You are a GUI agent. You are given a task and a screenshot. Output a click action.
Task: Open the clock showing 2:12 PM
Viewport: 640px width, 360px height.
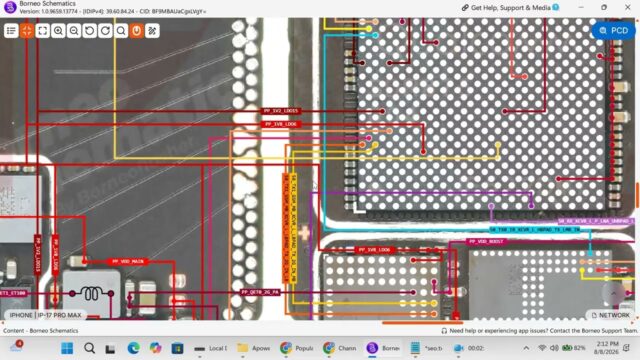607,348
